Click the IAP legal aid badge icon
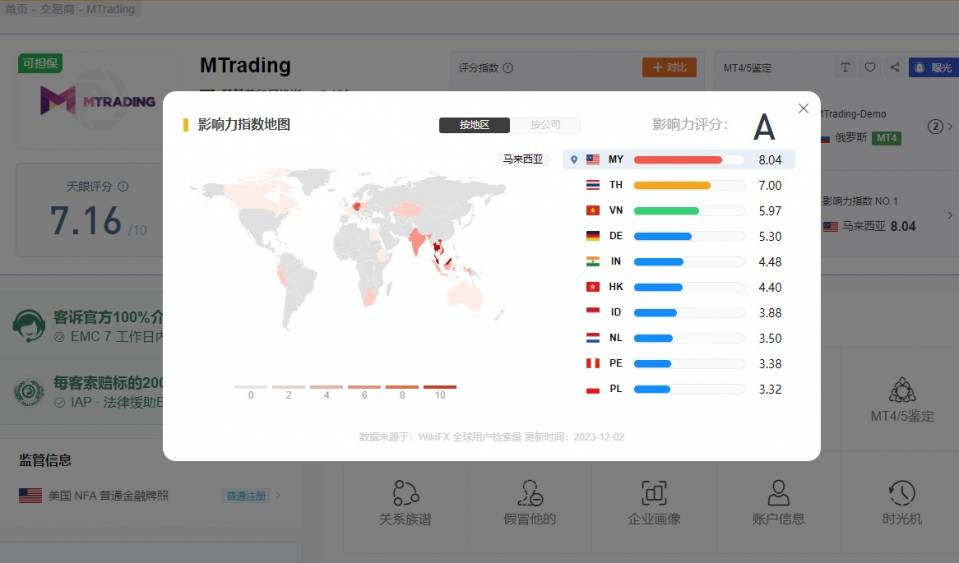959x563 pixels. 28,392
